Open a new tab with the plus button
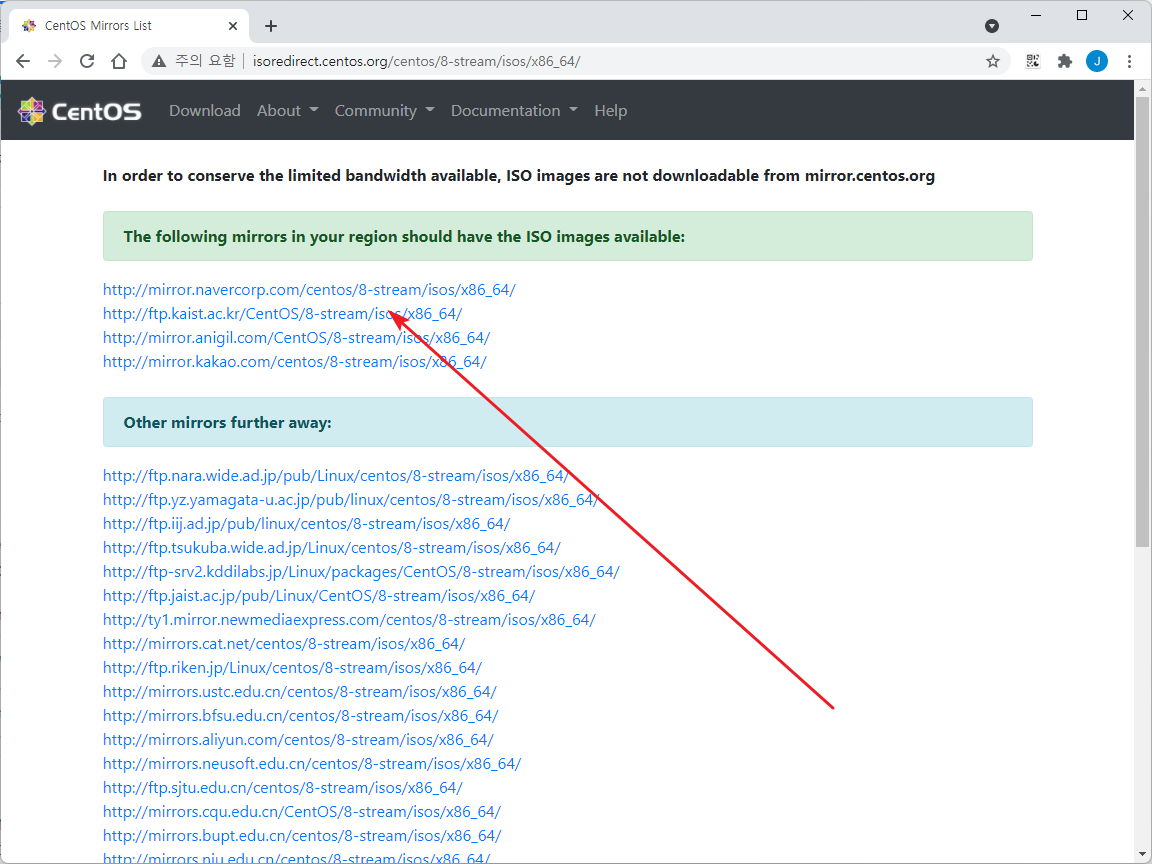This screenshot has width=1152, height=864. pos(271,26)
